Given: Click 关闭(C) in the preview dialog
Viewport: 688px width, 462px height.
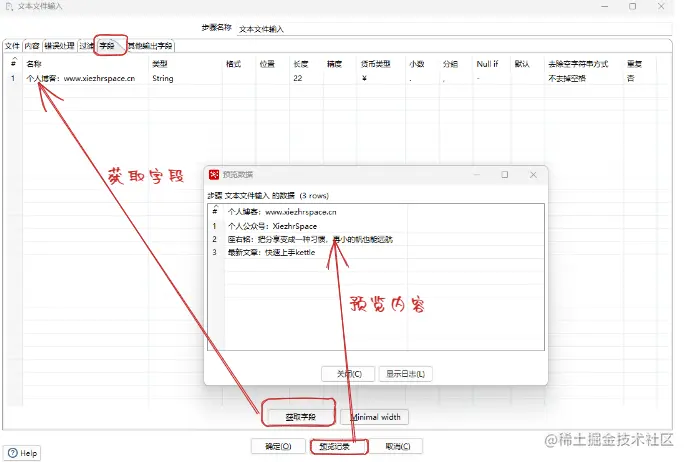Looking at the screenshot, I should click(x=349, y=374).
